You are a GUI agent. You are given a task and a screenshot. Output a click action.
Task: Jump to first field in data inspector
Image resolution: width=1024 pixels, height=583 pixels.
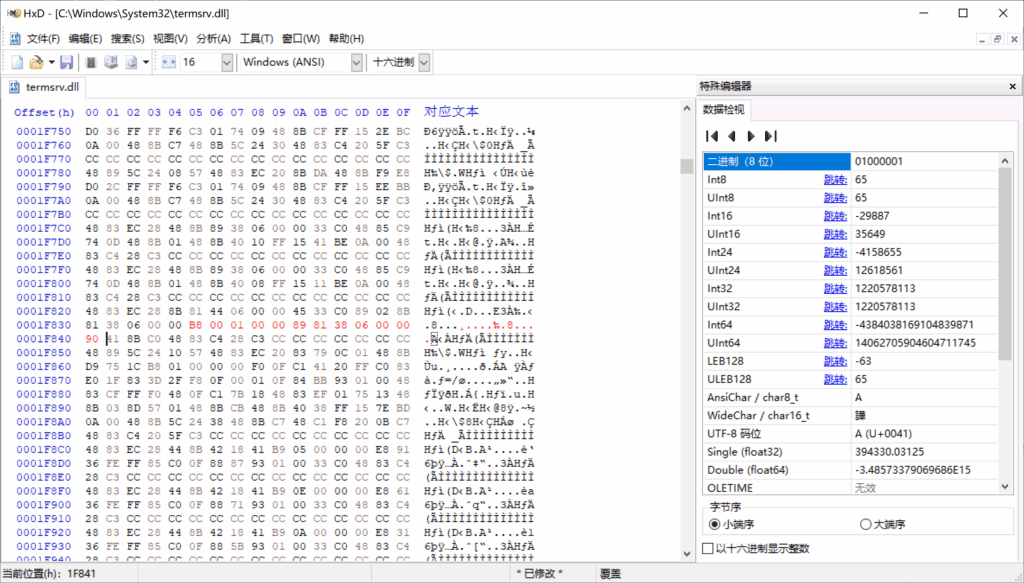click(710, 136)
